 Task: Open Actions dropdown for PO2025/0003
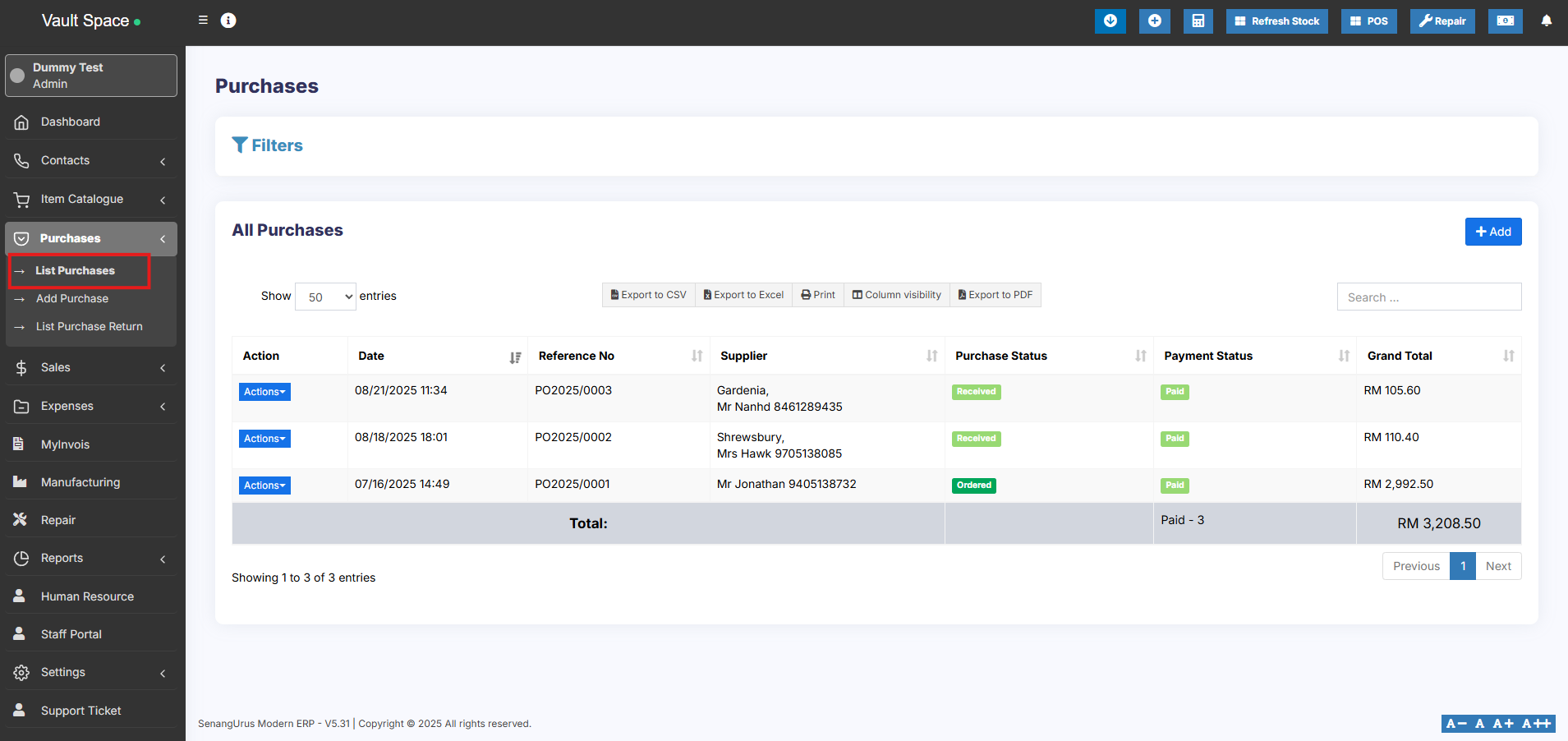click(x=264, y=392)
